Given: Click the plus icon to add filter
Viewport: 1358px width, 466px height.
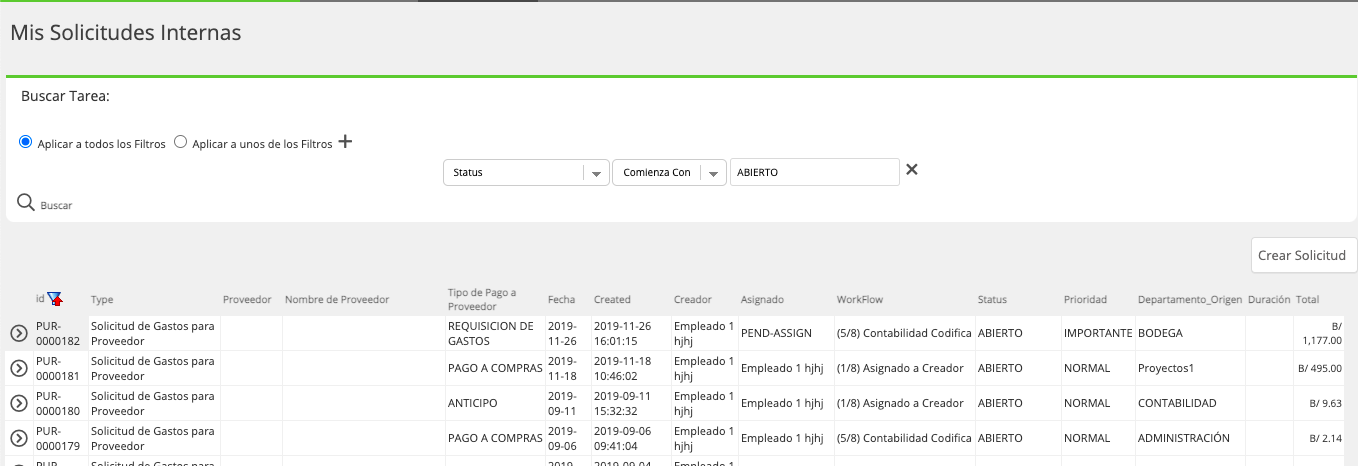Looking at the screenshot, I should [x=345, y=142].
